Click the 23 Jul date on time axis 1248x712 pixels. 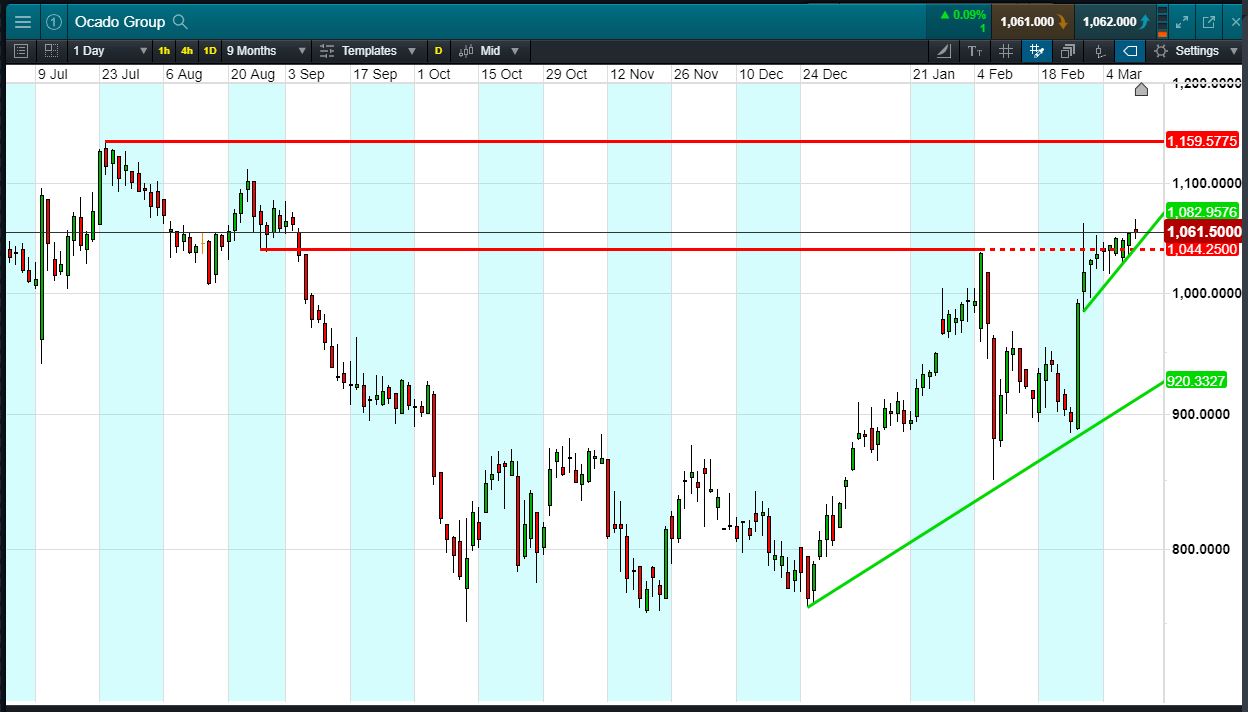(121, 74)
